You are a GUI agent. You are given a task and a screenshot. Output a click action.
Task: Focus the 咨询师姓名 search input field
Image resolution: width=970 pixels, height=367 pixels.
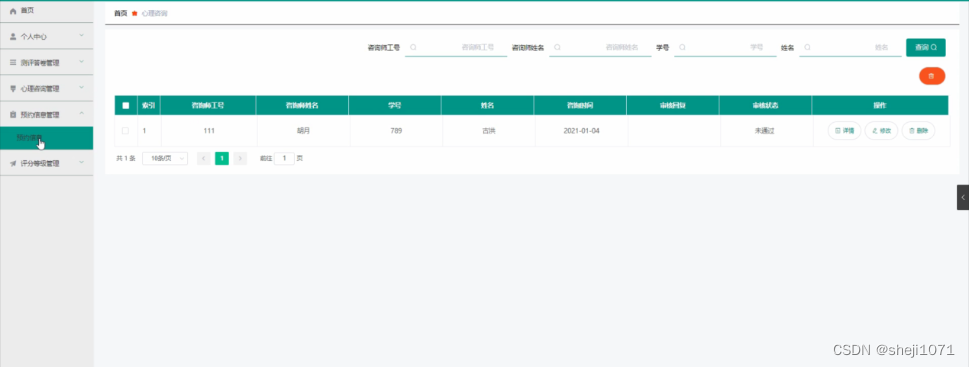click(600, 47)
